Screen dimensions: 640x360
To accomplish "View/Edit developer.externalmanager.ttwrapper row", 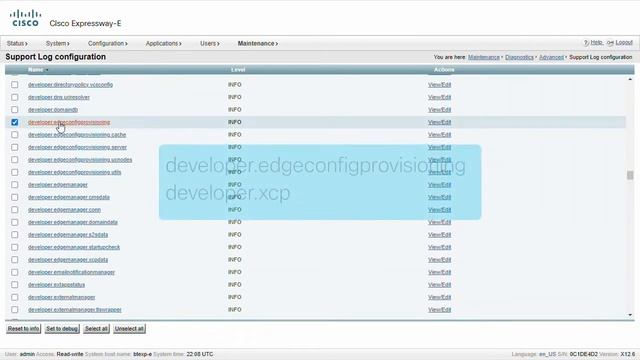I will point(440,310).
